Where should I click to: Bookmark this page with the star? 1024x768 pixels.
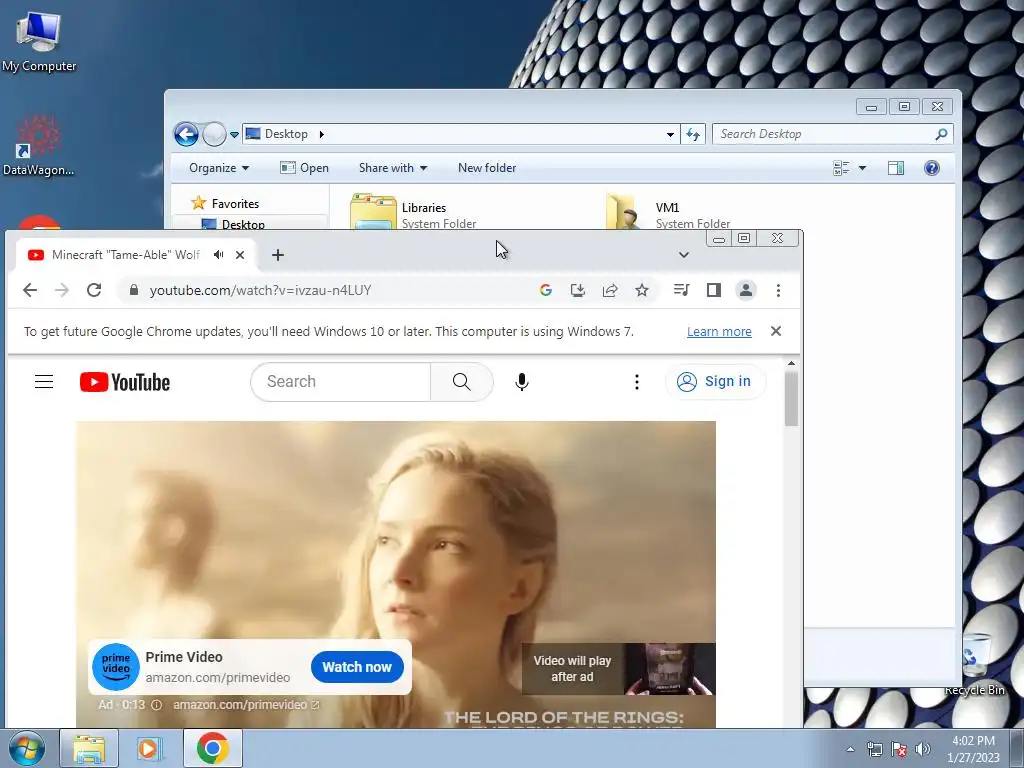[x=642, y=290]
